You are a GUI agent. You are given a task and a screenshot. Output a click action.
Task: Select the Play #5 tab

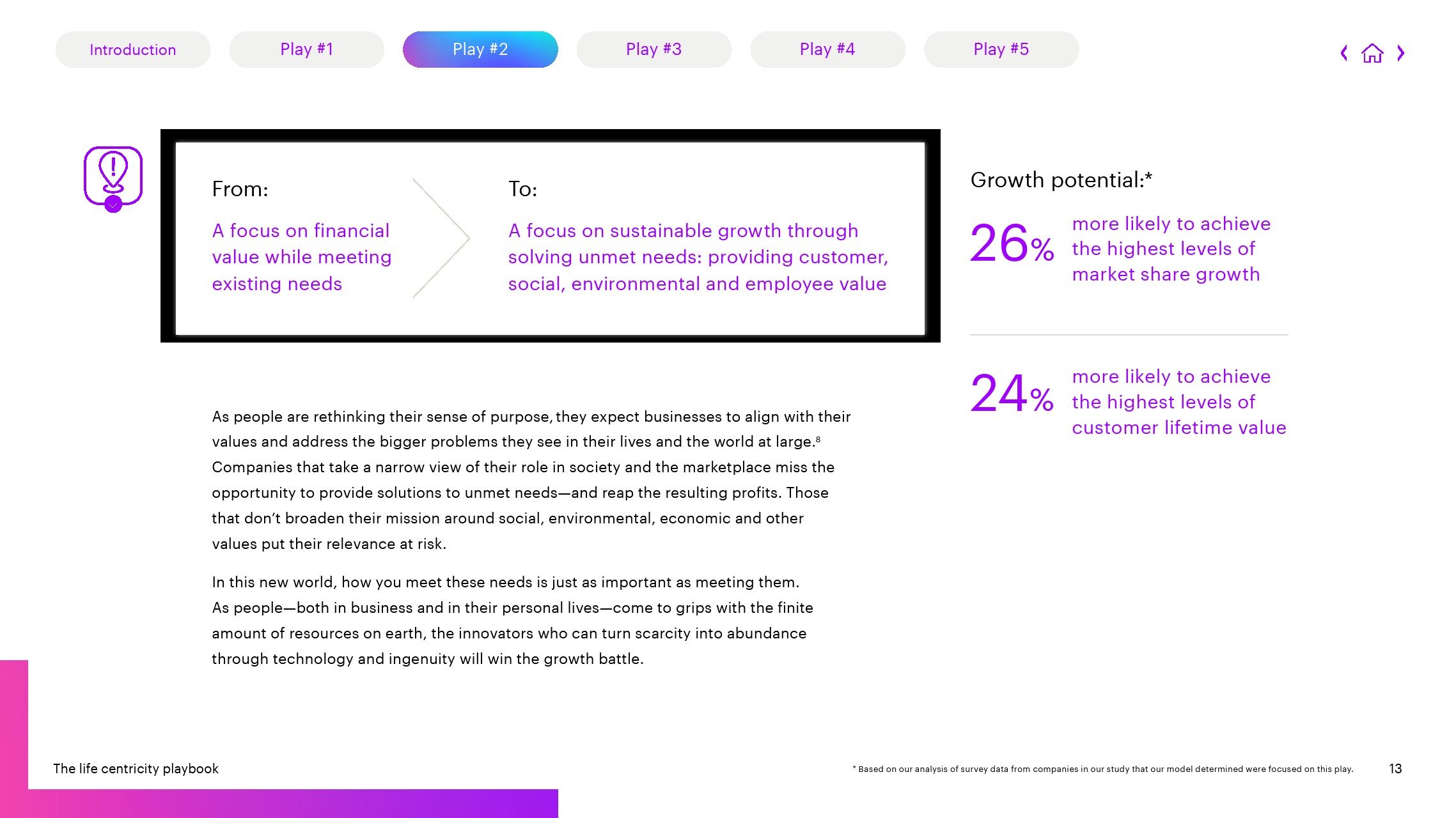click(x=1001, y=49)
